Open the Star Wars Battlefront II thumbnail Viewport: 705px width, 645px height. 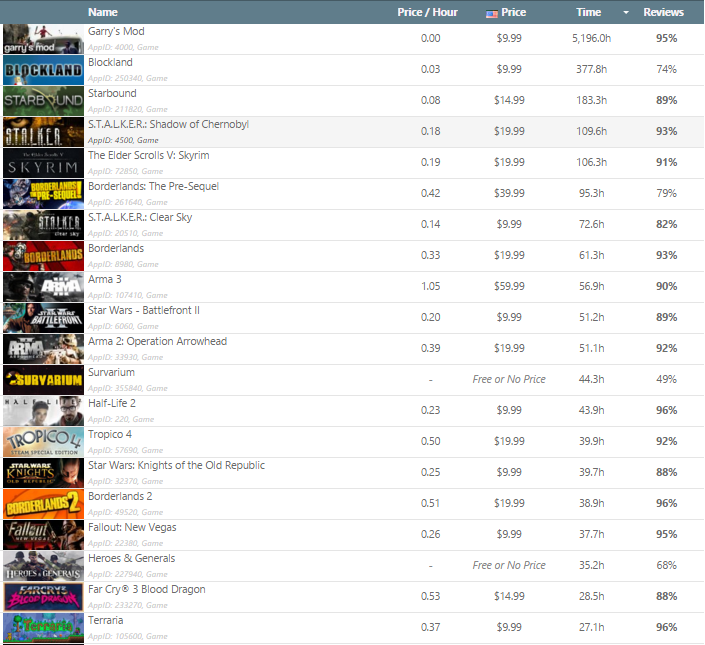tap(43, 318)
